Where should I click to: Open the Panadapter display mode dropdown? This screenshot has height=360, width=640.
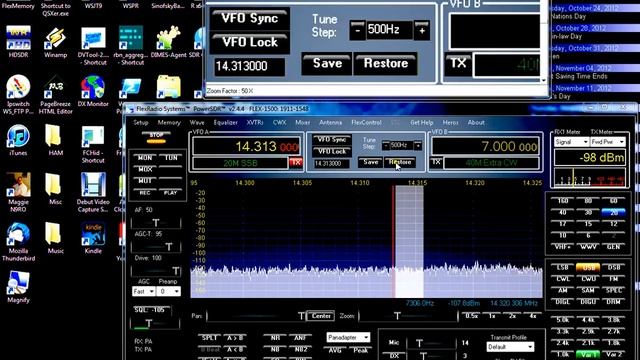348,338
